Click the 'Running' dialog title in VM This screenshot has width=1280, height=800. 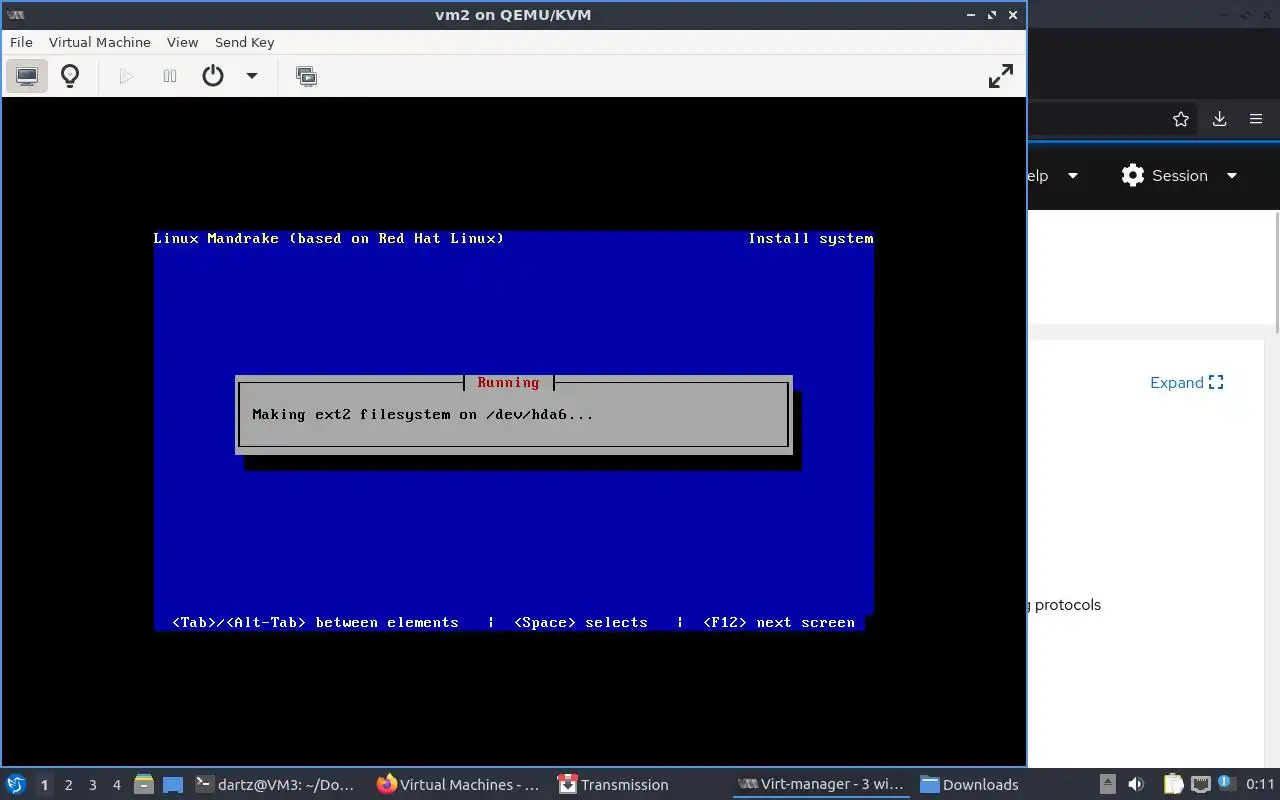[x=508, y=382]
